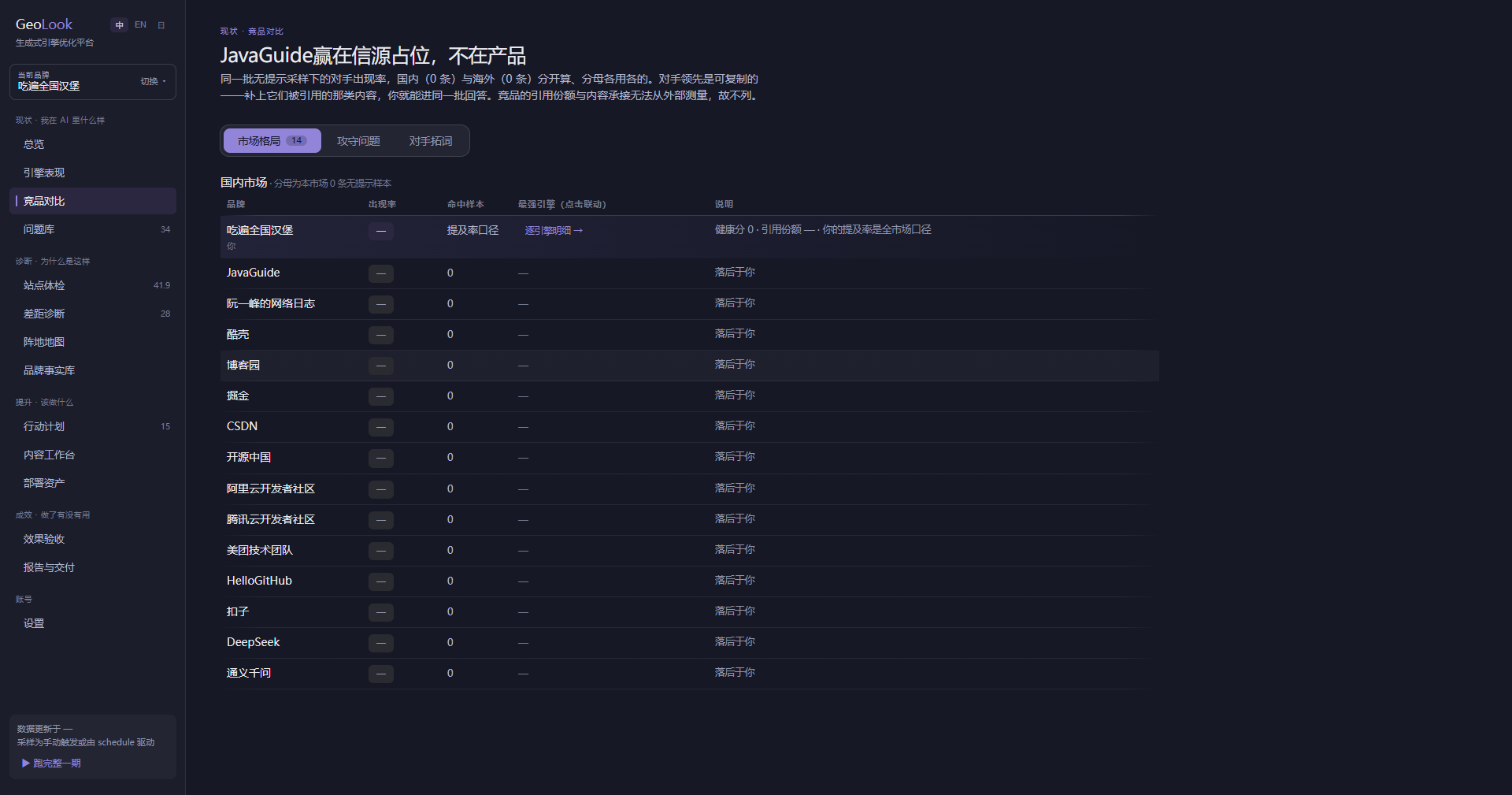Run a full cycle with 跑完整一期

pyautogui.click(x=52, y=763)
